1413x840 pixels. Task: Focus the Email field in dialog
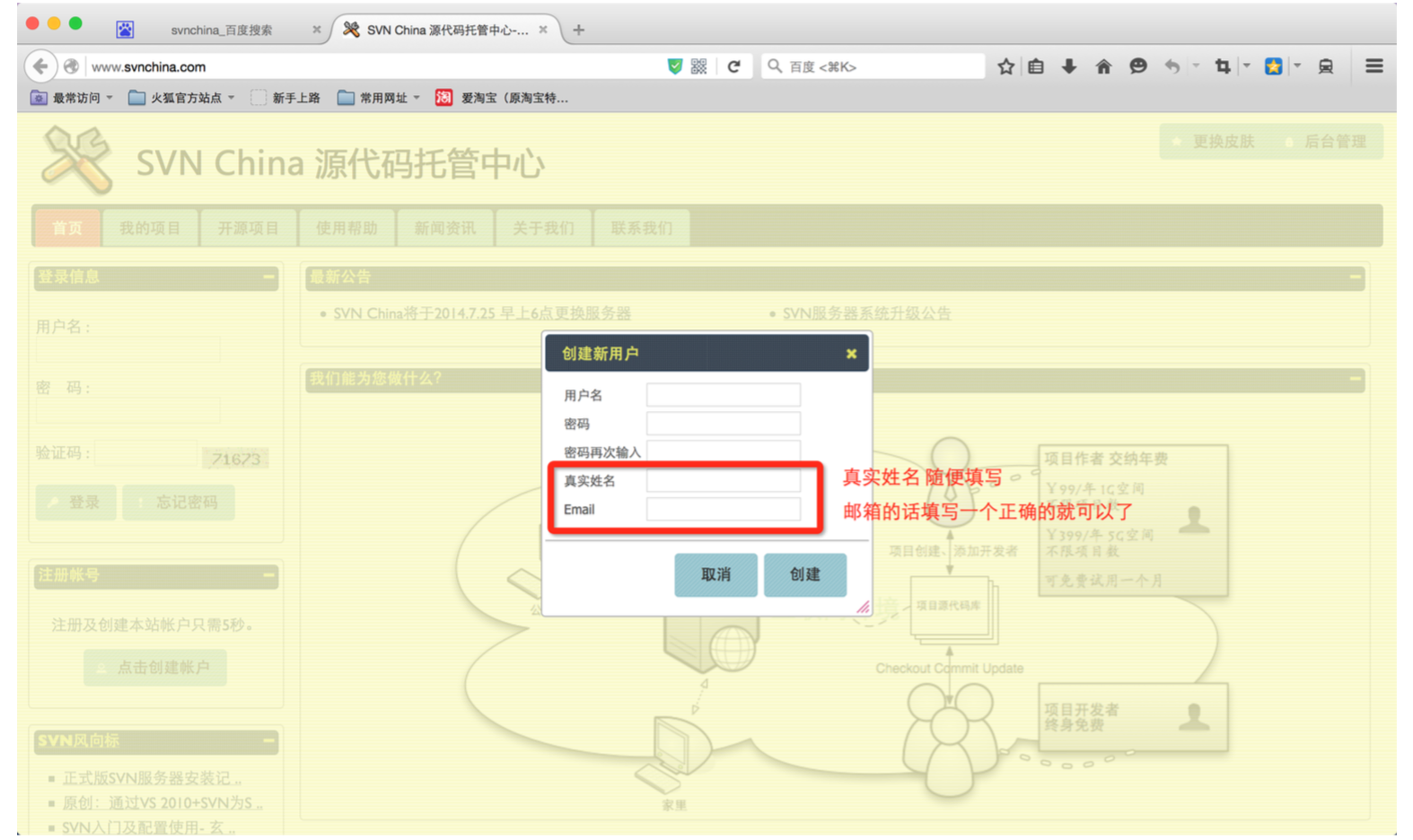tap(724, 510)
